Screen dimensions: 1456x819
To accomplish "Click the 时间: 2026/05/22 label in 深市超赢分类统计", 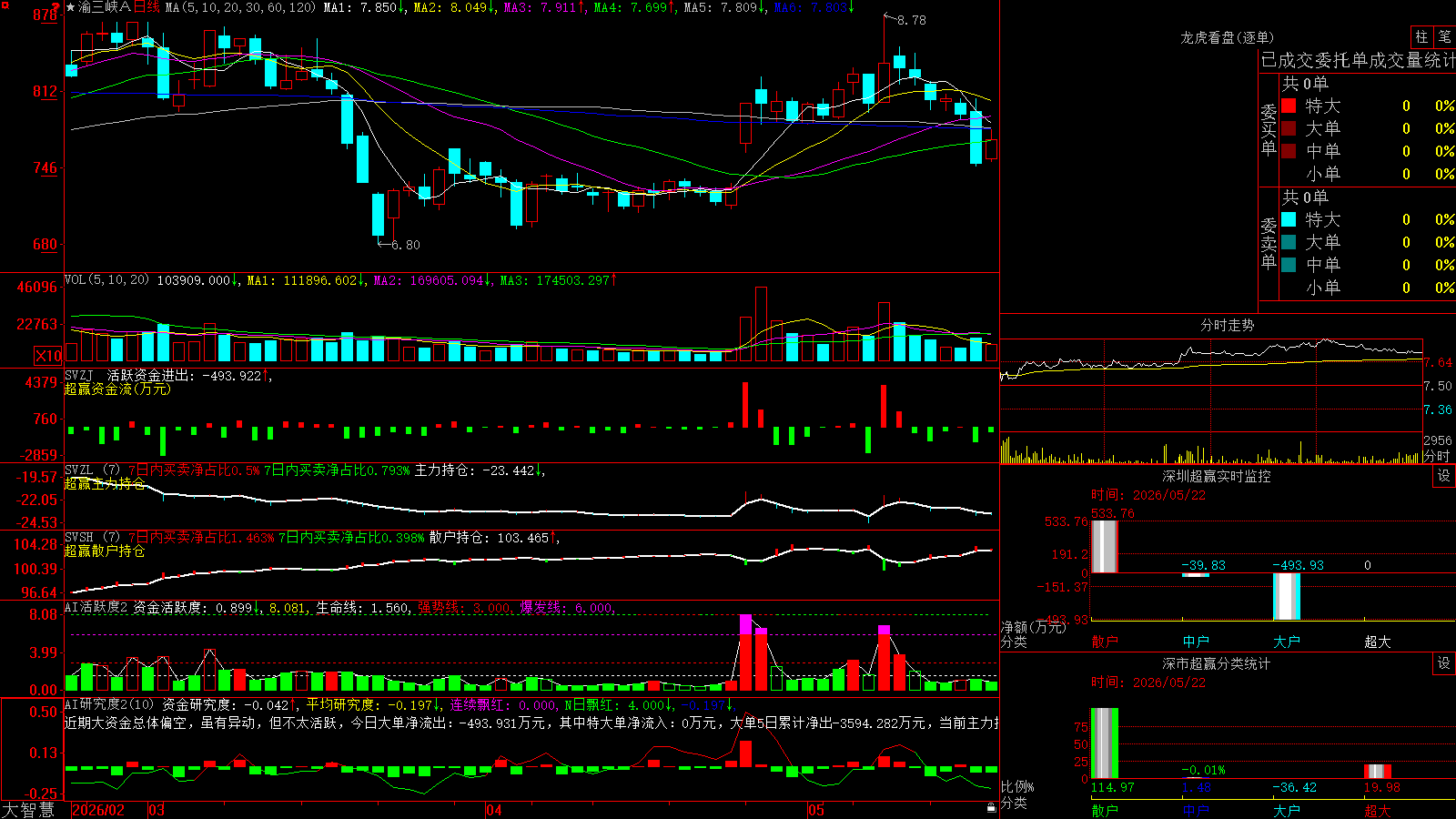I will [1148, 682].
